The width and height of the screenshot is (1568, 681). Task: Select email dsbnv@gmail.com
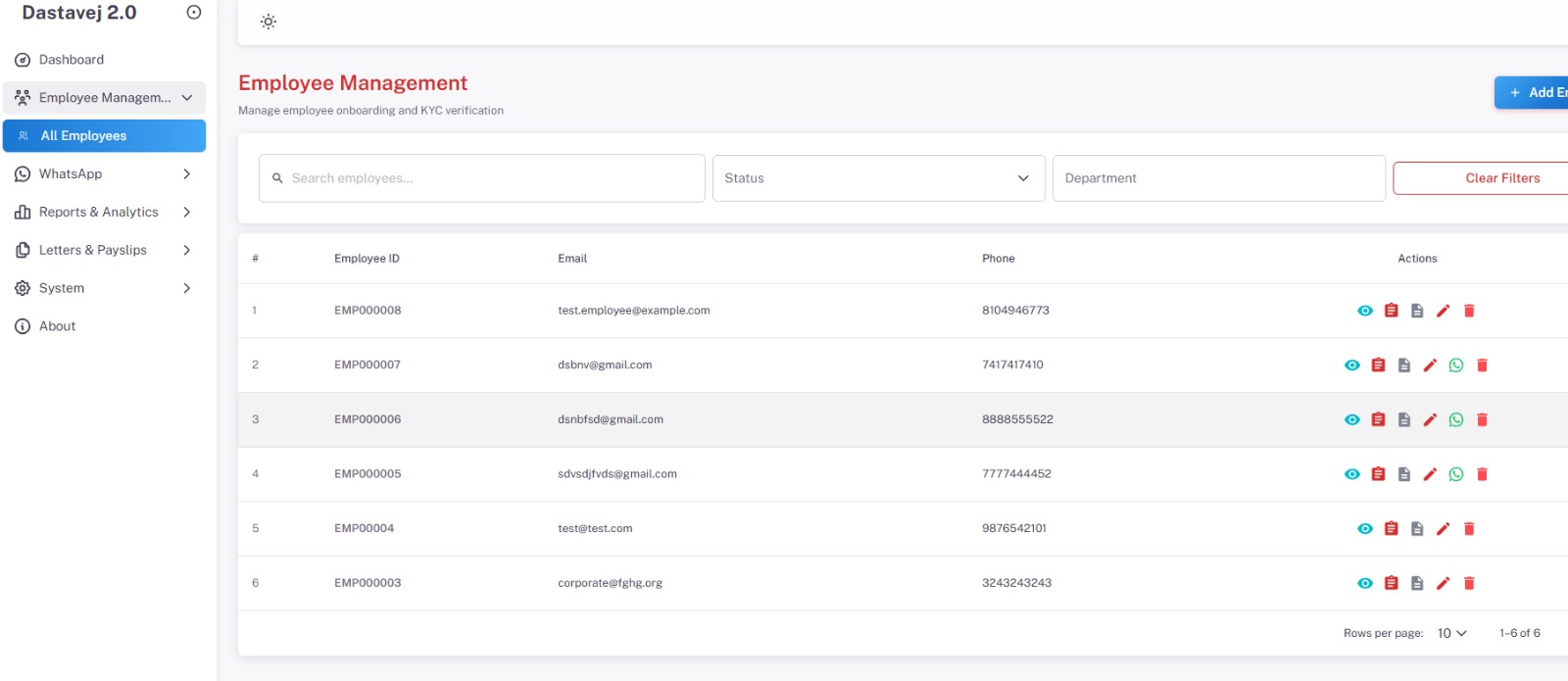pos(605,365)
